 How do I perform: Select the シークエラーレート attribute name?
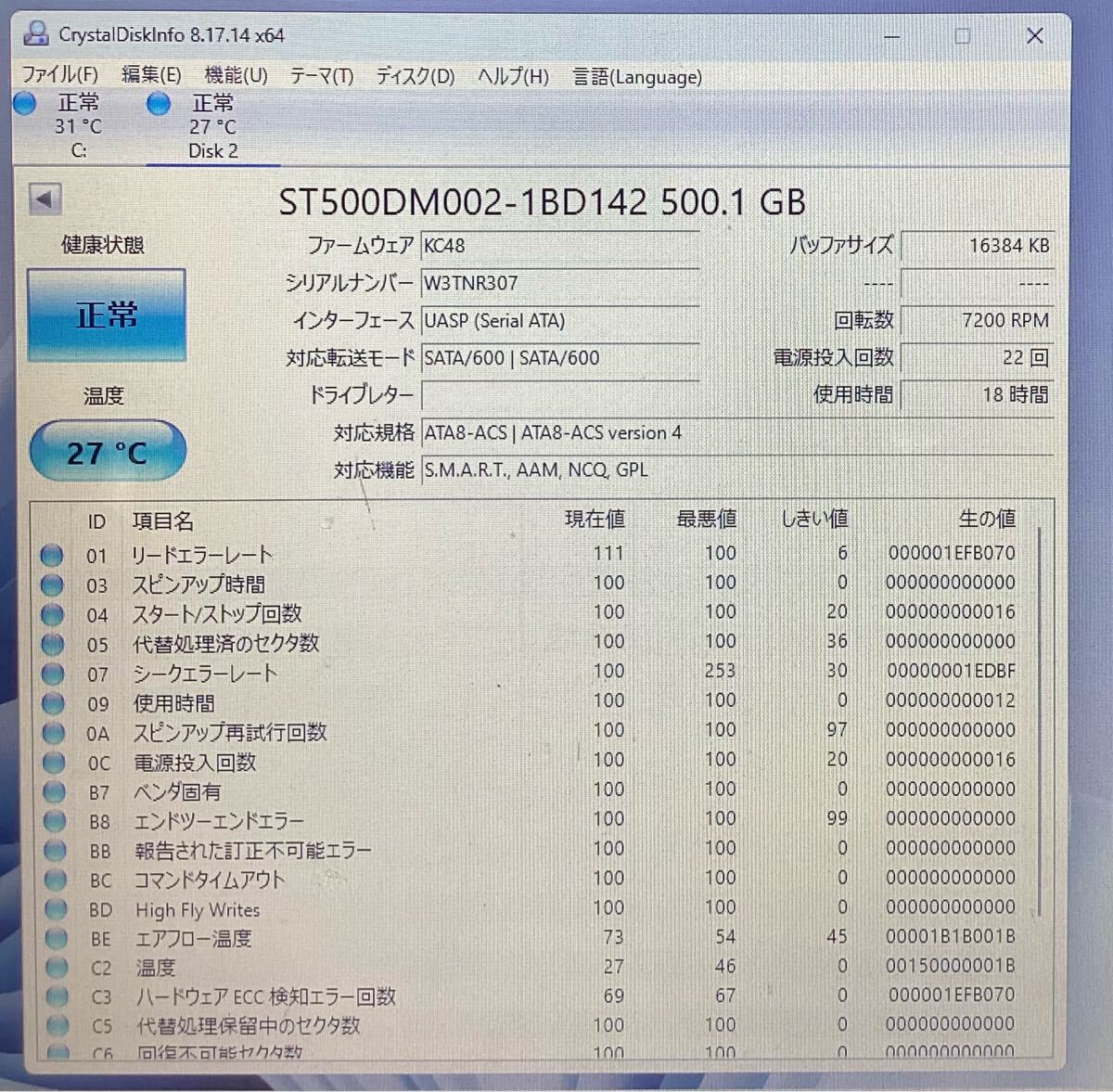205,673
